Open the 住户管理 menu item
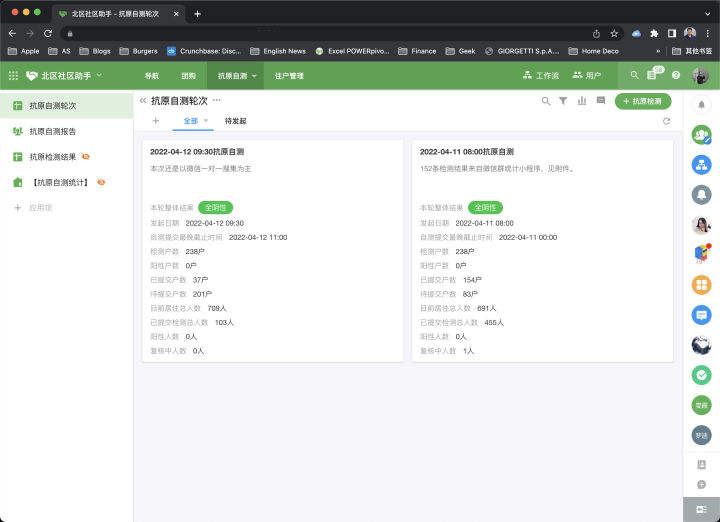 [x=289, y=76]
